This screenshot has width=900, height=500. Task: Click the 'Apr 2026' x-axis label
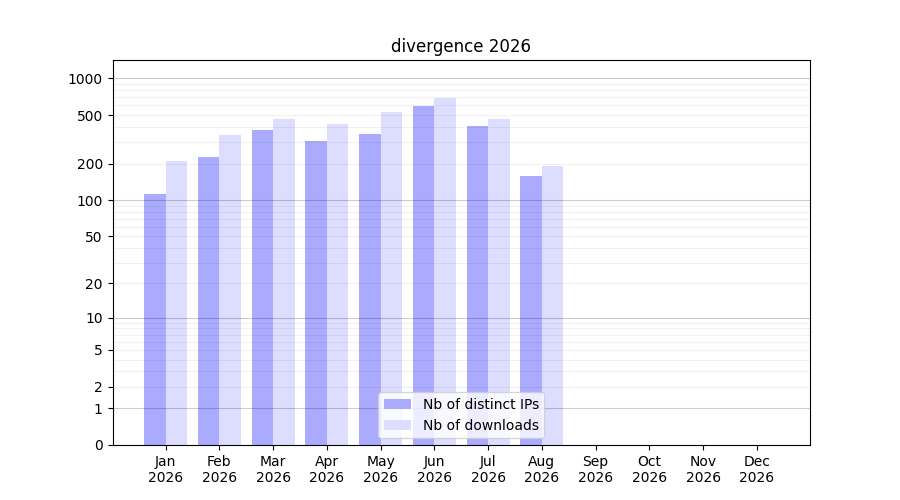coord(327,469)
